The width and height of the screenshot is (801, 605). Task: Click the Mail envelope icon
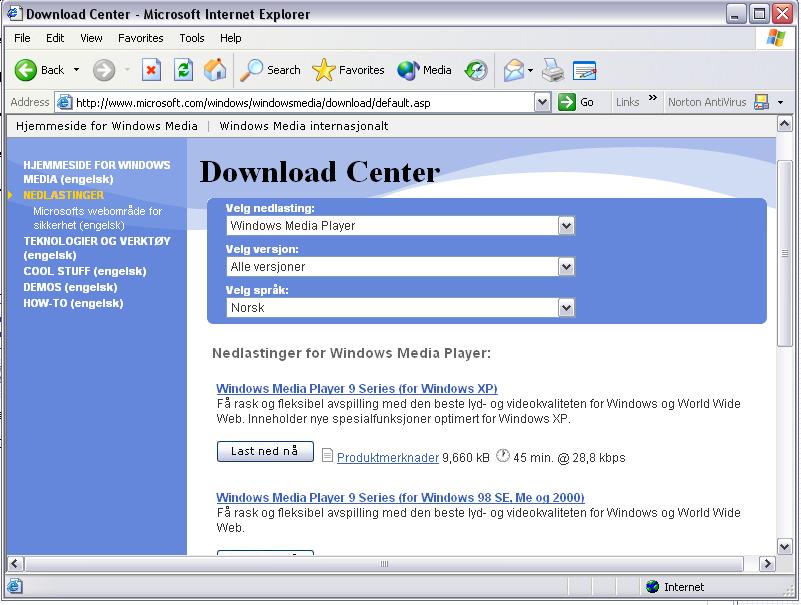(x=514, y=70)
